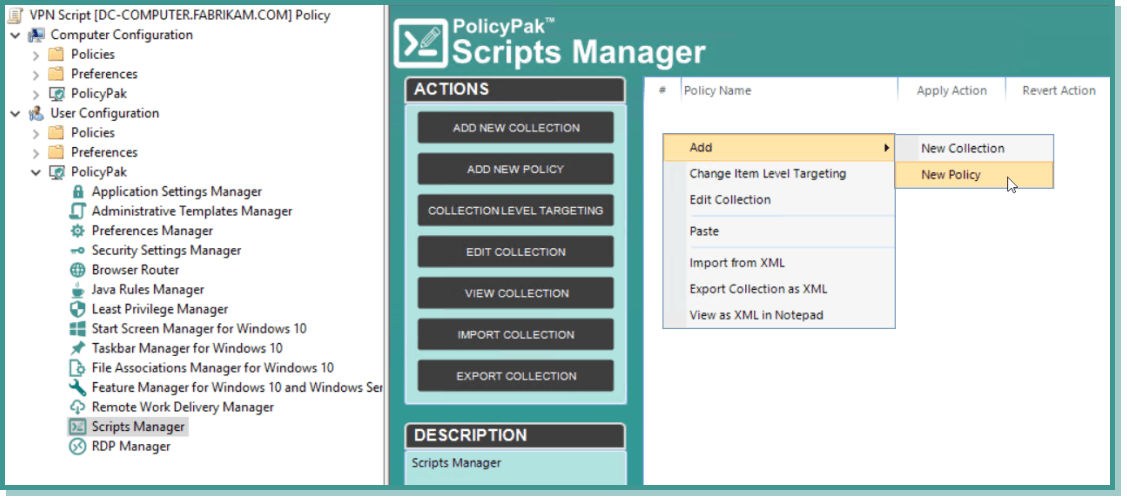
Task: Select Taskbar Manager for Windows 10
Action: click(x=187, y=348)
